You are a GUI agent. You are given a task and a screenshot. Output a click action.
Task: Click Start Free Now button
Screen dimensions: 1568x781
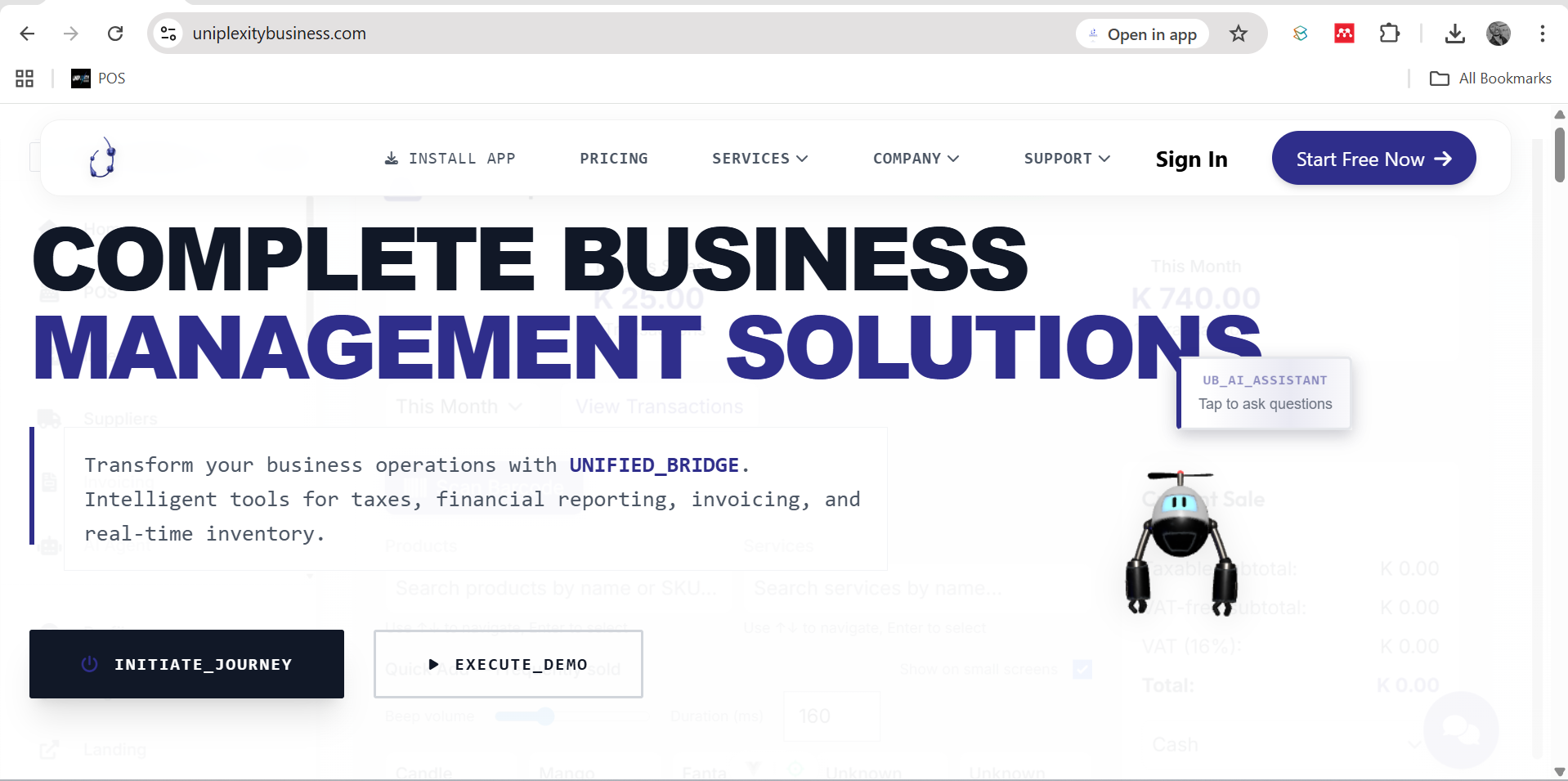pos(1374,159)
